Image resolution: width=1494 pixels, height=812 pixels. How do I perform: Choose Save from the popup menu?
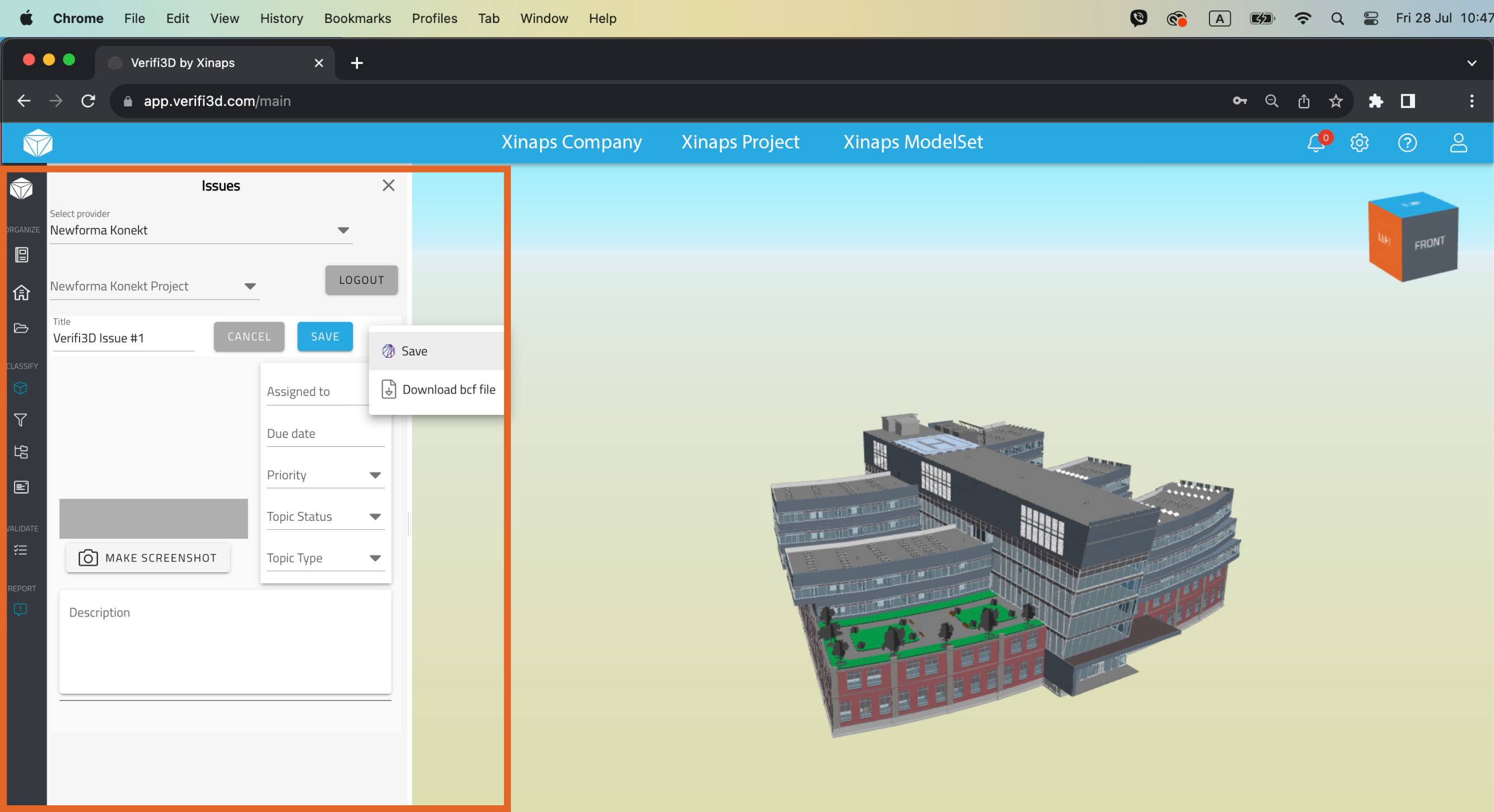click(x=436, y=351)
